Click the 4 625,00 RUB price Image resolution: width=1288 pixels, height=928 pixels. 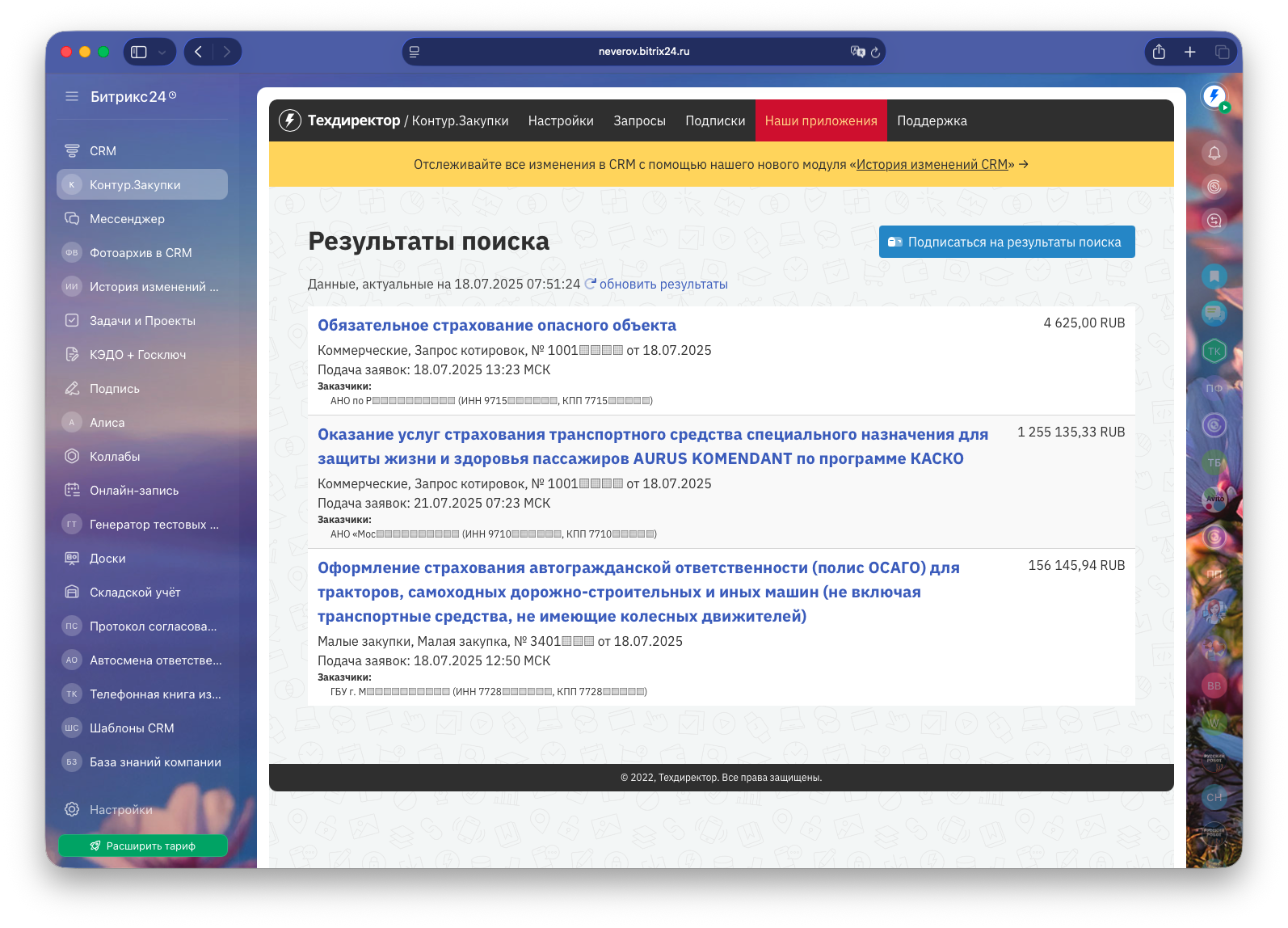[x=1084, y=323]
